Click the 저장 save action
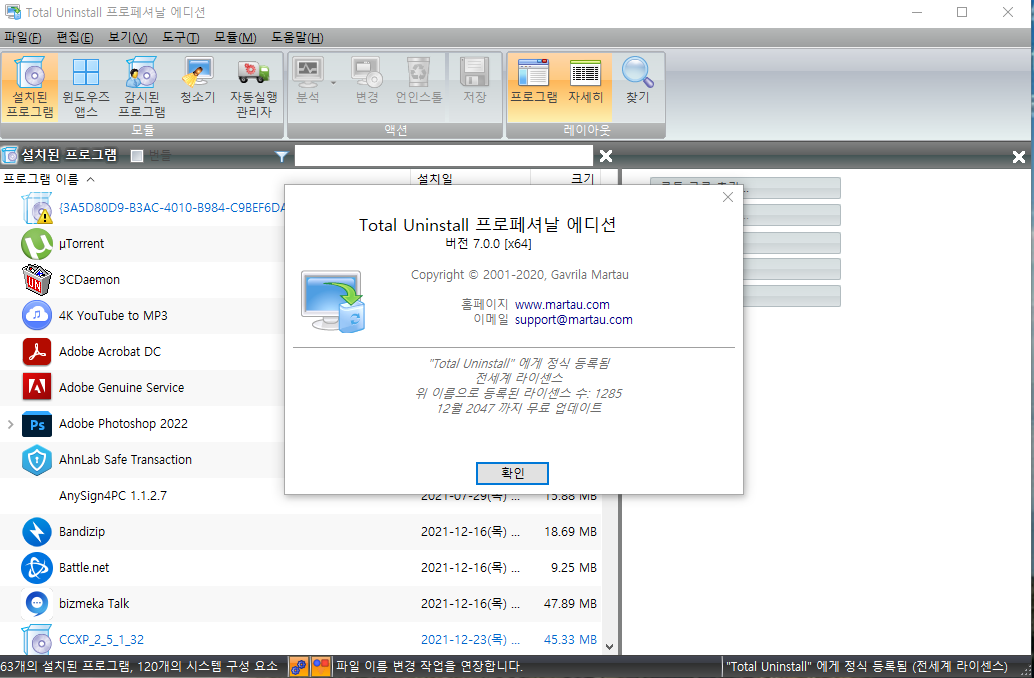 tap(475, 80)
